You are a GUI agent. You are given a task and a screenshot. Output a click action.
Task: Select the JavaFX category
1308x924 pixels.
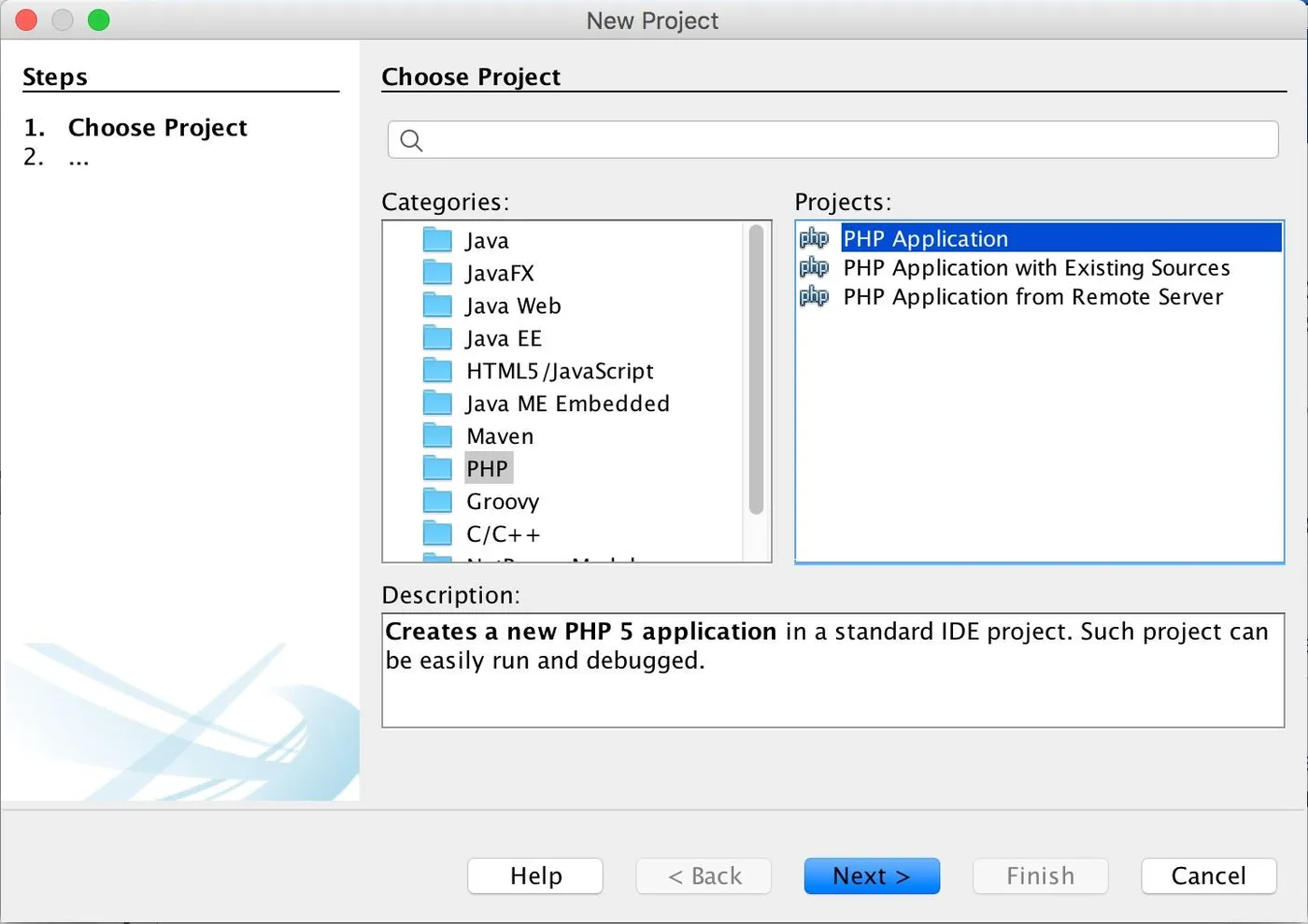pyautogui.click(x=500, y=273)
